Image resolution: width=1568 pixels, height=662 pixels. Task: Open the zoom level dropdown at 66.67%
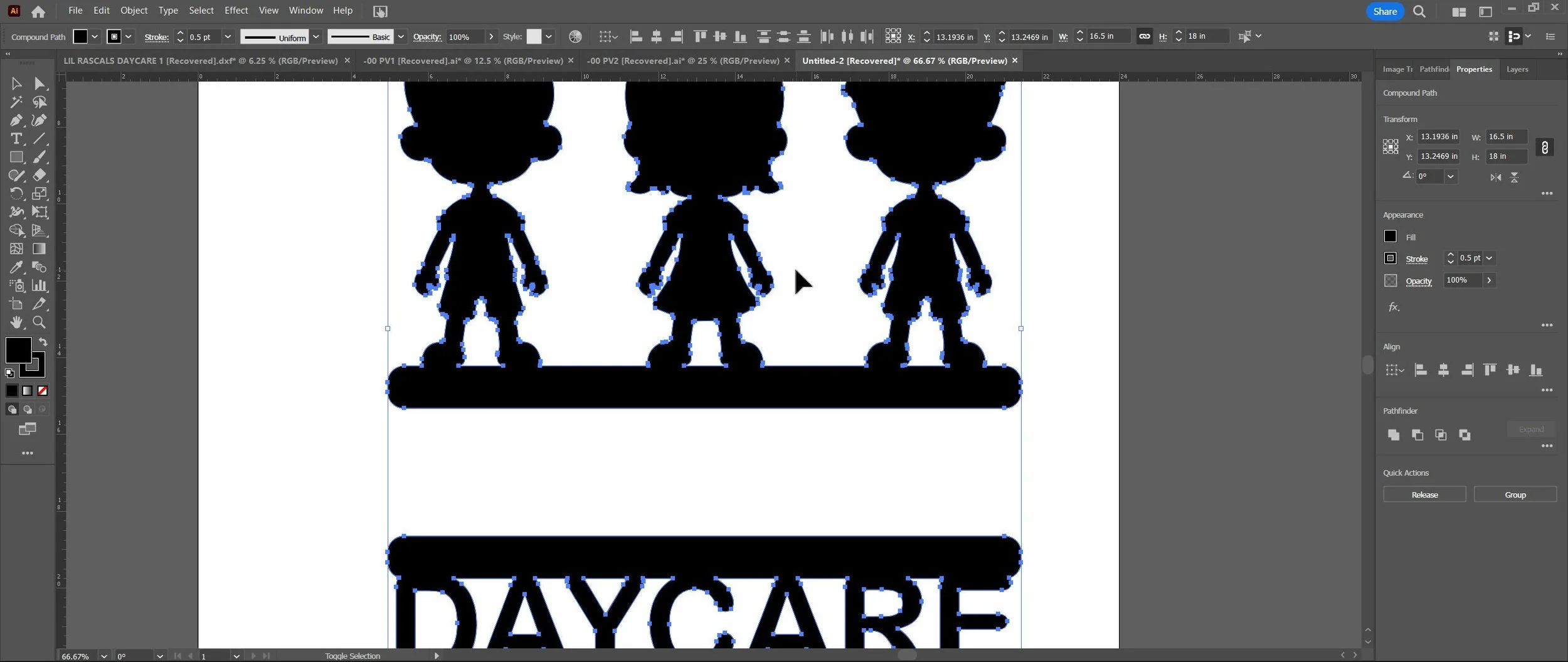pyautogui.click(x=104, y=656)
